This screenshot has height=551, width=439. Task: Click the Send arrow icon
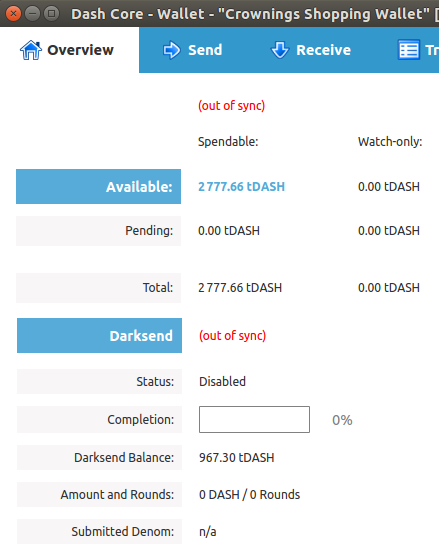click(172, 50)
